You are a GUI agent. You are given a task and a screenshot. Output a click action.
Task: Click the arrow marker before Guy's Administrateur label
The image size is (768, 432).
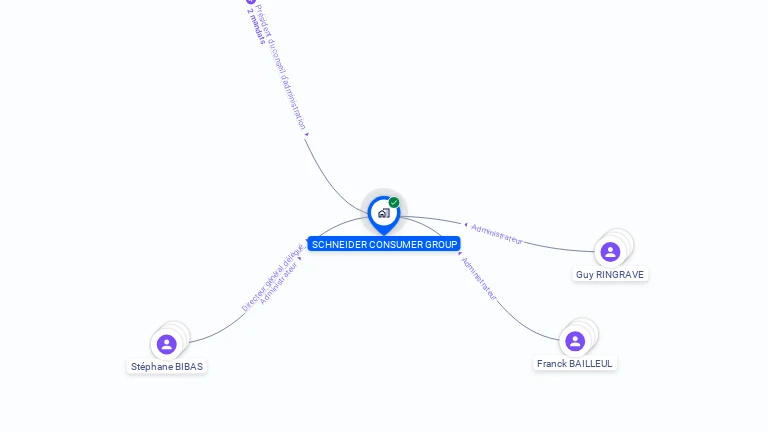466,225
